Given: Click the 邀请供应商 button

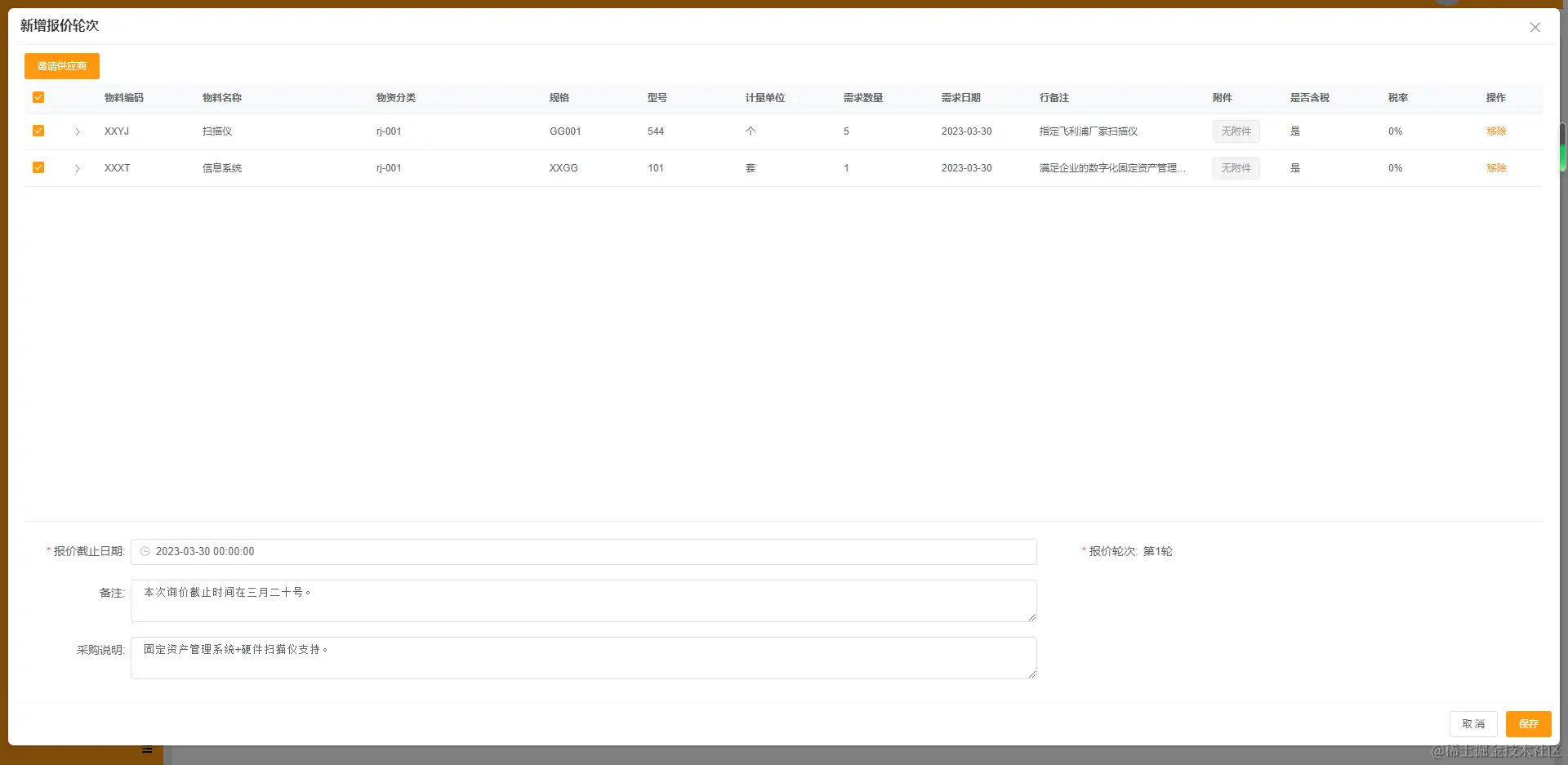Looking at the screenshot, I should [x=62, y=66].
